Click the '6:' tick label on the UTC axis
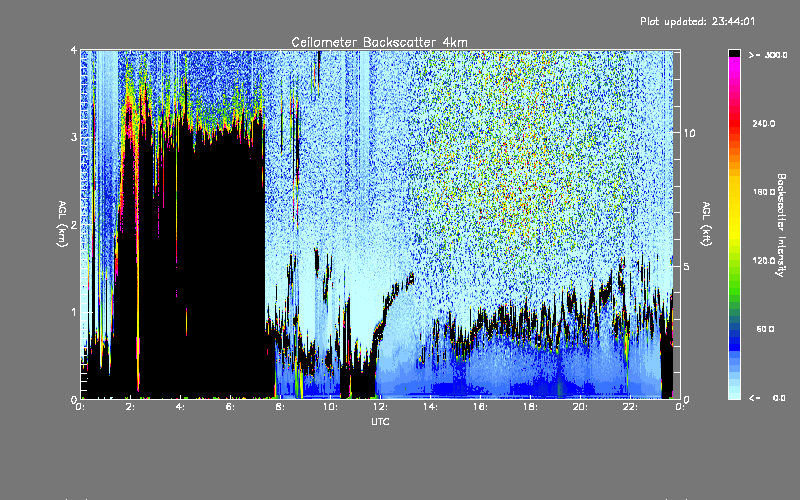Screen dimensions: 800x500 tap(231, 407)
